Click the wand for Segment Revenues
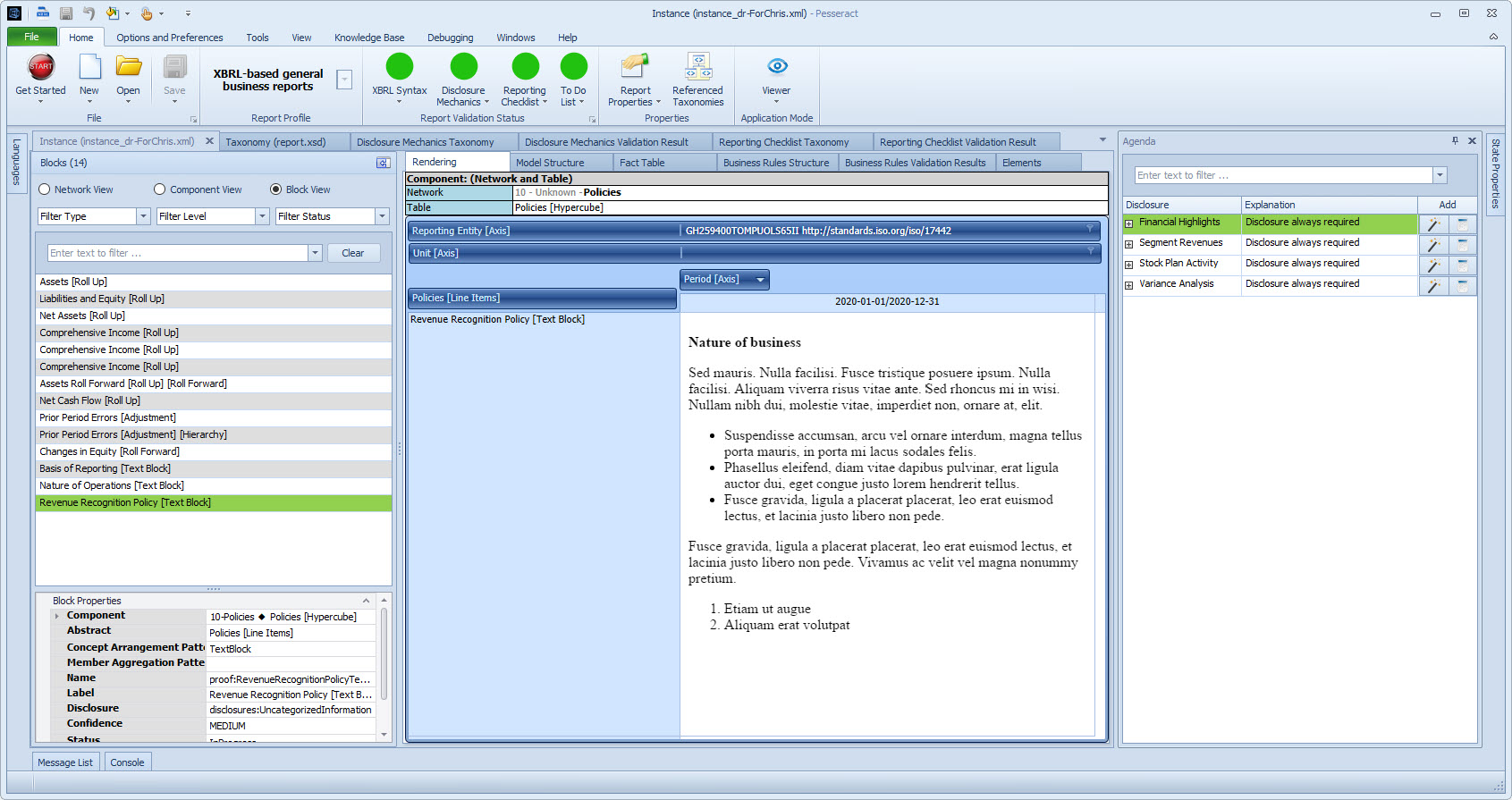This screenshot has width=1512, height=800. pyautogui.click(x=1433, y=245)
